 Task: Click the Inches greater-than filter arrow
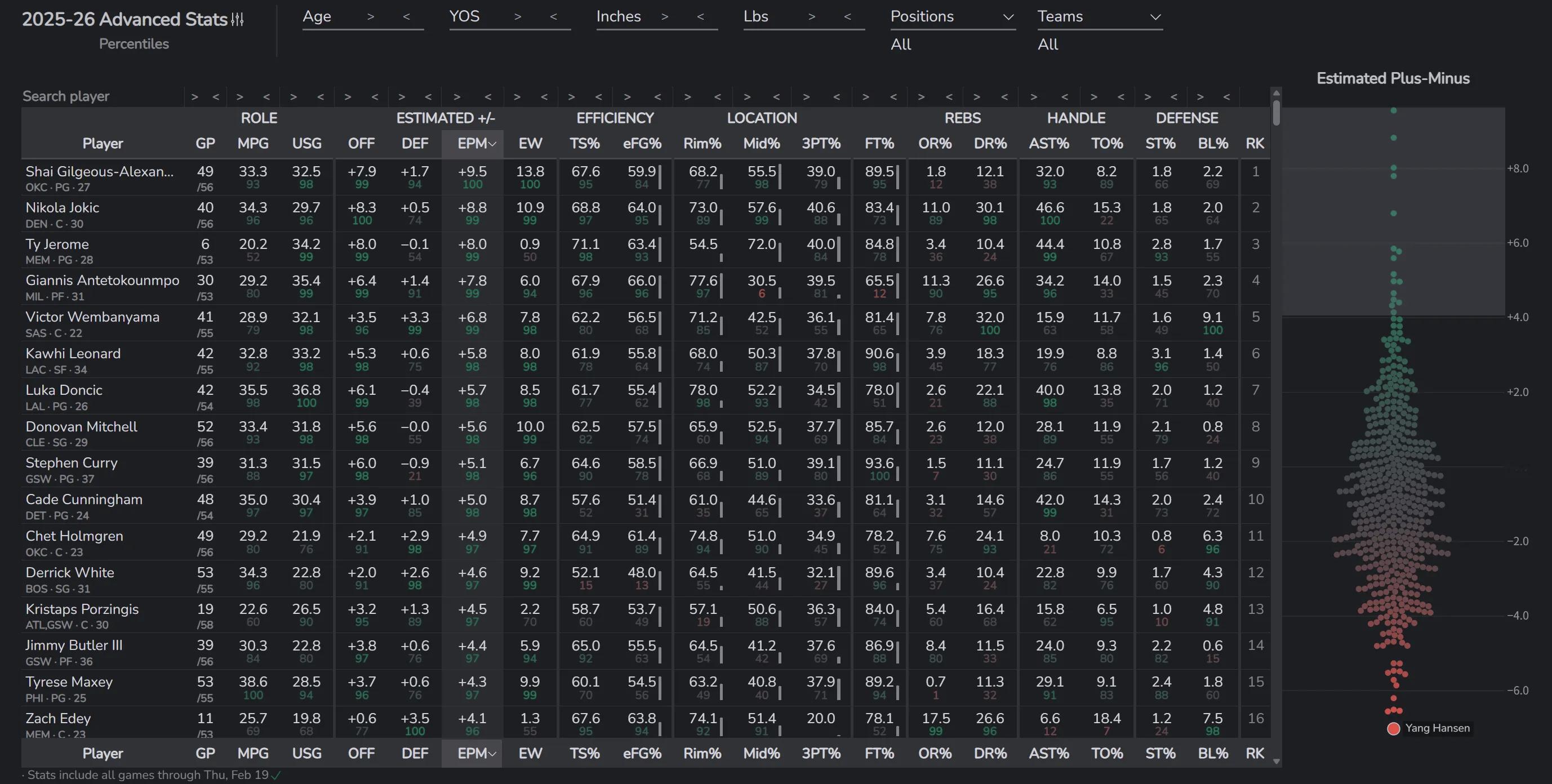click(665, 17)
